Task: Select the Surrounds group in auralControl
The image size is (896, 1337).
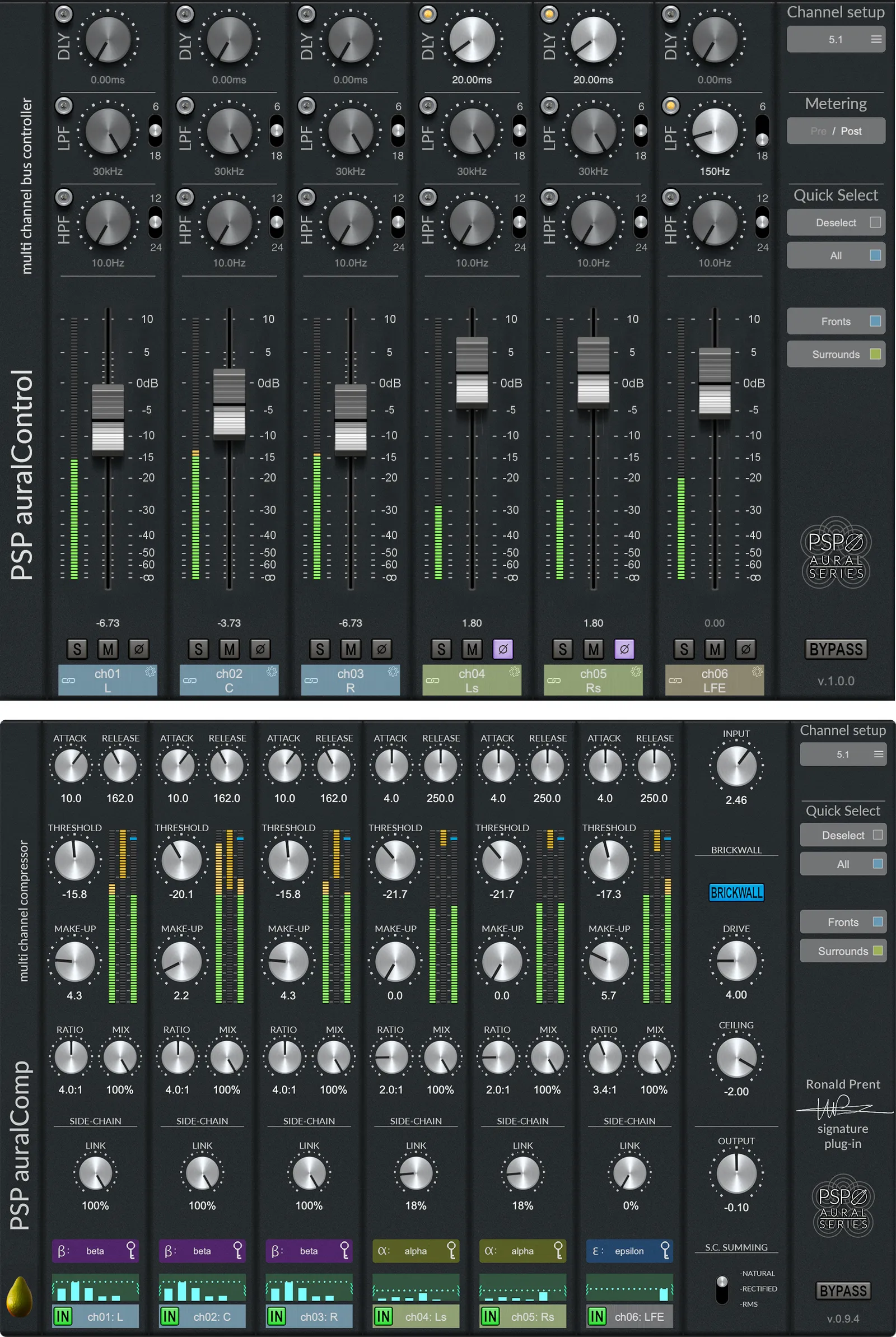Action: (836, 354)
